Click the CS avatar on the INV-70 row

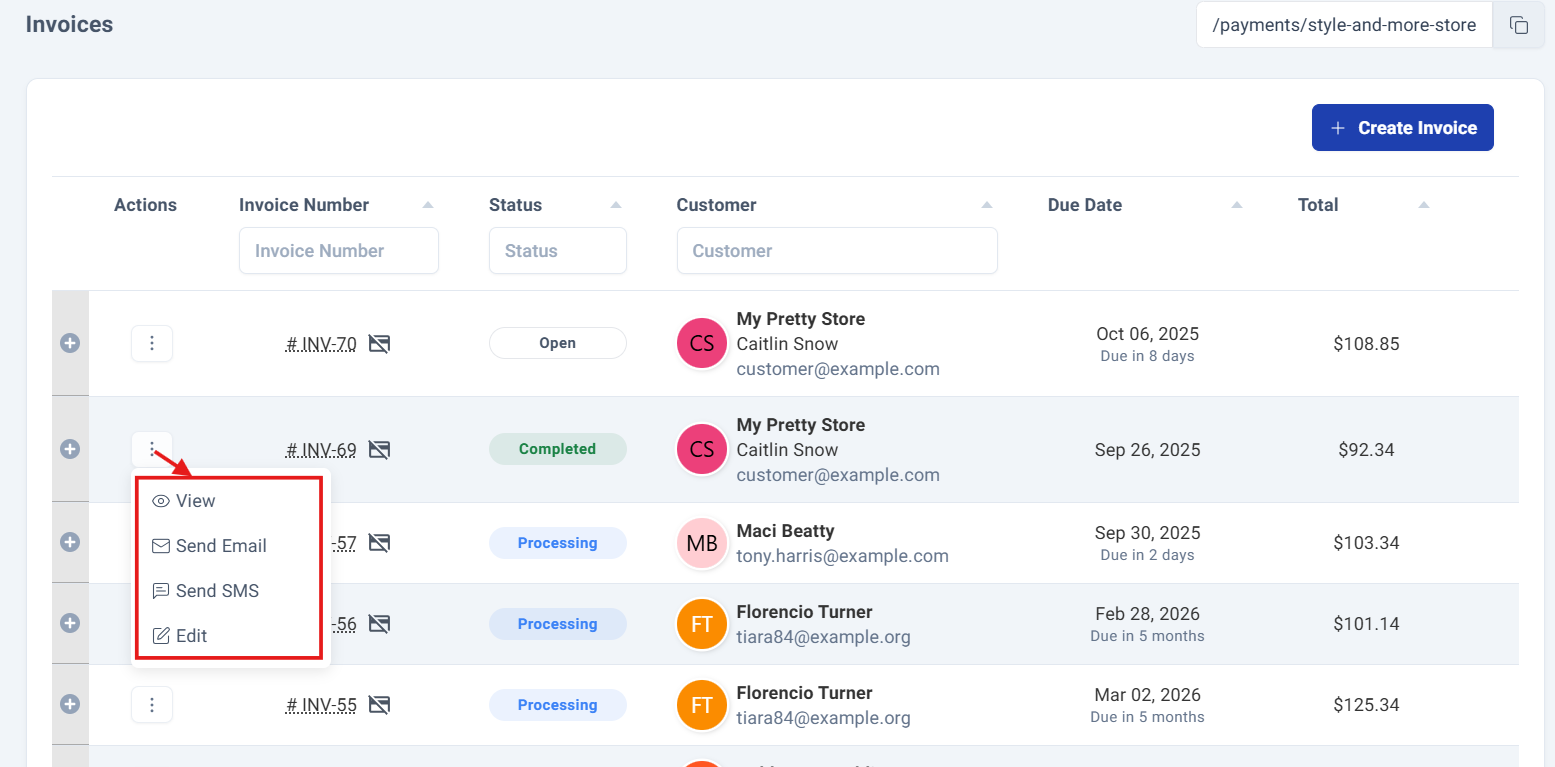702,344
